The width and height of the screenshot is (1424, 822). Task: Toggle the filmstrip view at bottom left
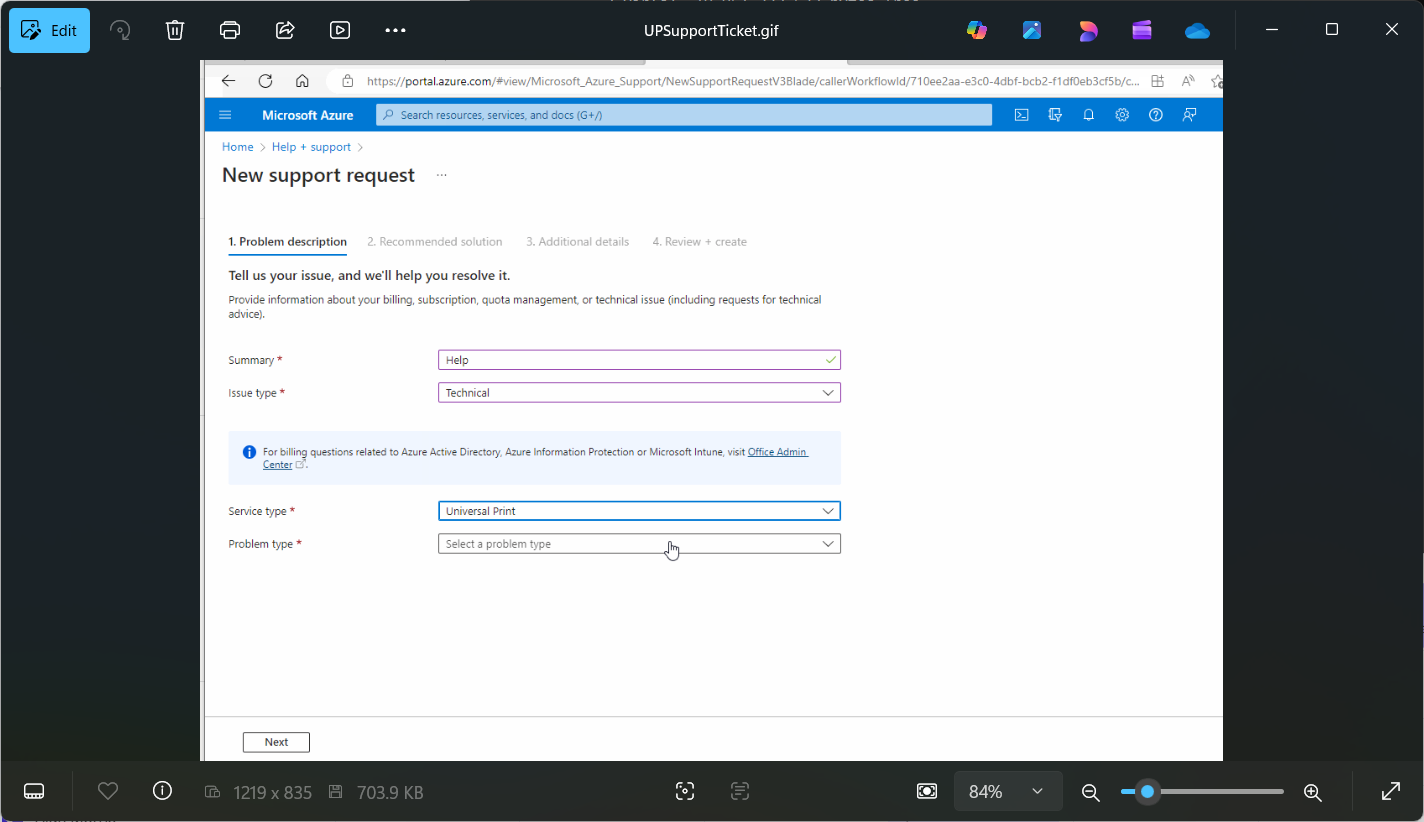click(x=34, y=792)
